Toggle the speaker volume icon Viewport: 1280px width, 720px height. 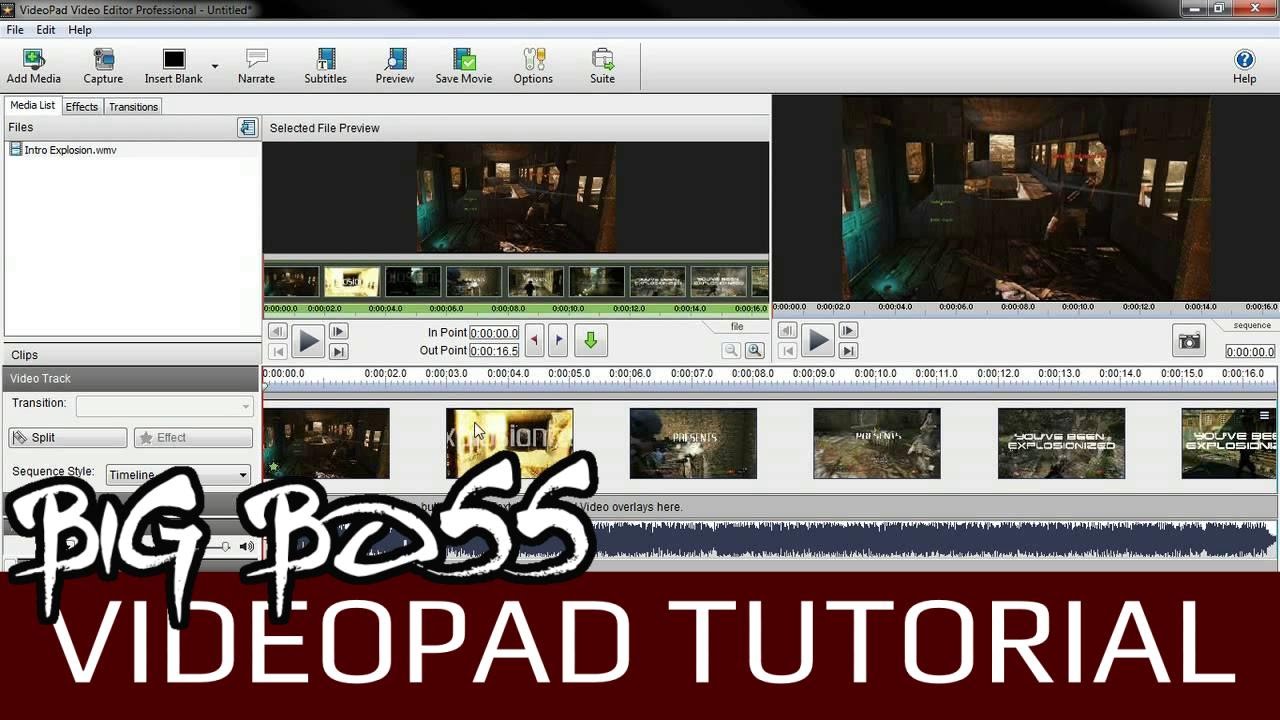(x=247, y=546)
